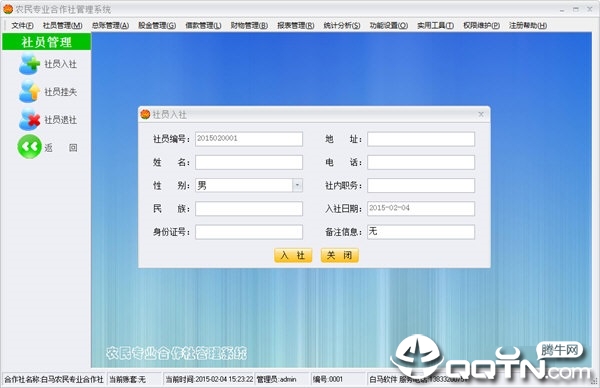Open the 社员退社 member withdrawal icon
The height and width of the screenshot is (388, 600).
[x=29, y=119]
